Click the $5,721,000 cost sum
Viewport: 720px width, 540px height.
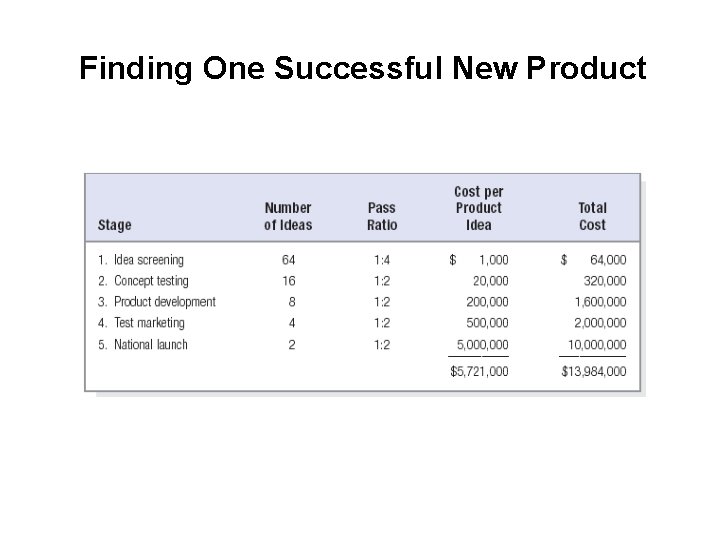click(x=479, y=371)
